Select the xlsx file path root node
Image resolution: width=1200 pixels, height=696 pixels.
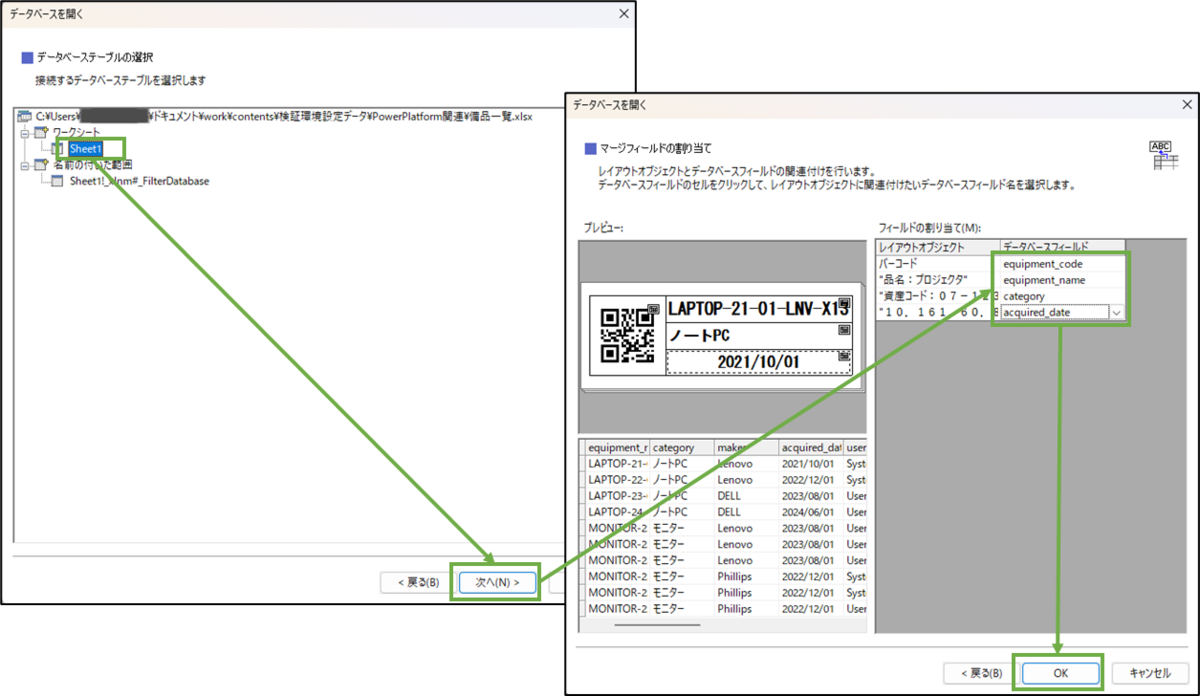[x=285, y=117]
